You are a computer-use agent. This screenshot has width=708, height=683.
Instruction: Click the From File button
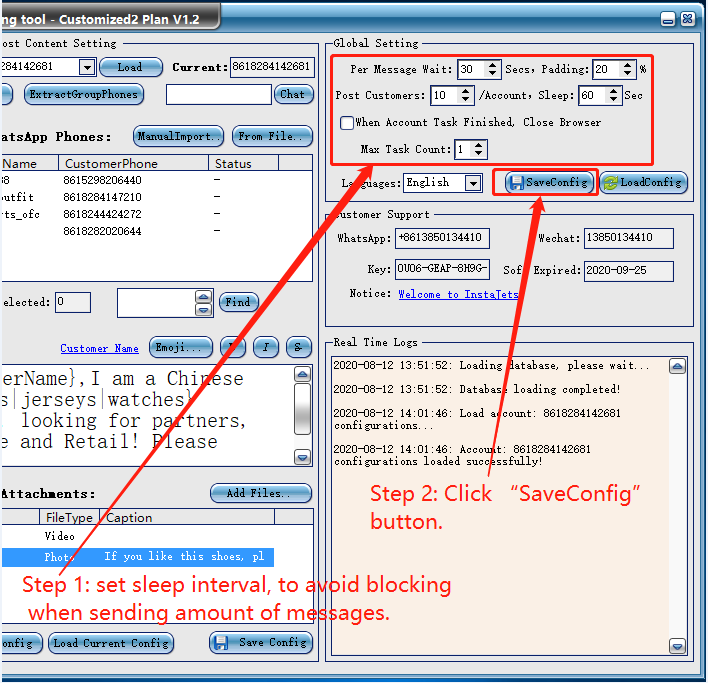pos(272,136)
